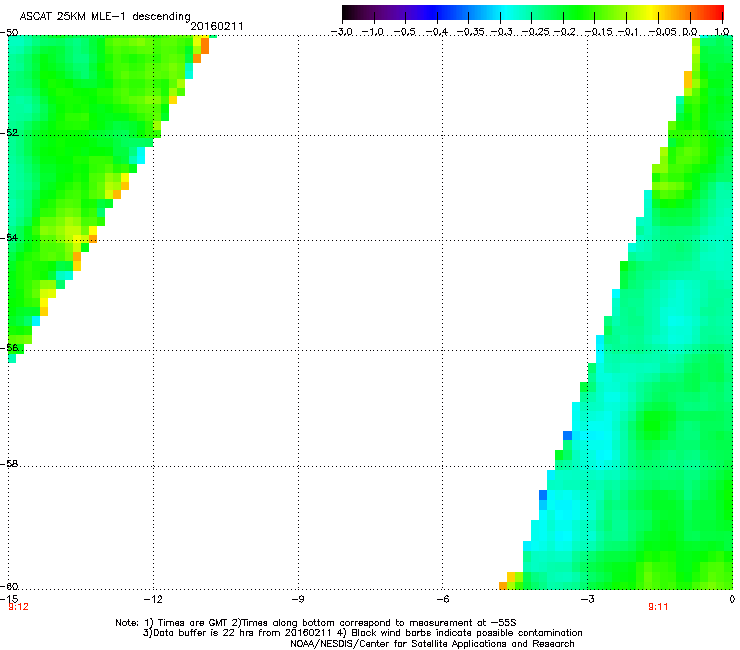The height and width of the screenshot is (650, 740).
Task: Click the -0.25 colorbar tick label
Action: (535, 32)
